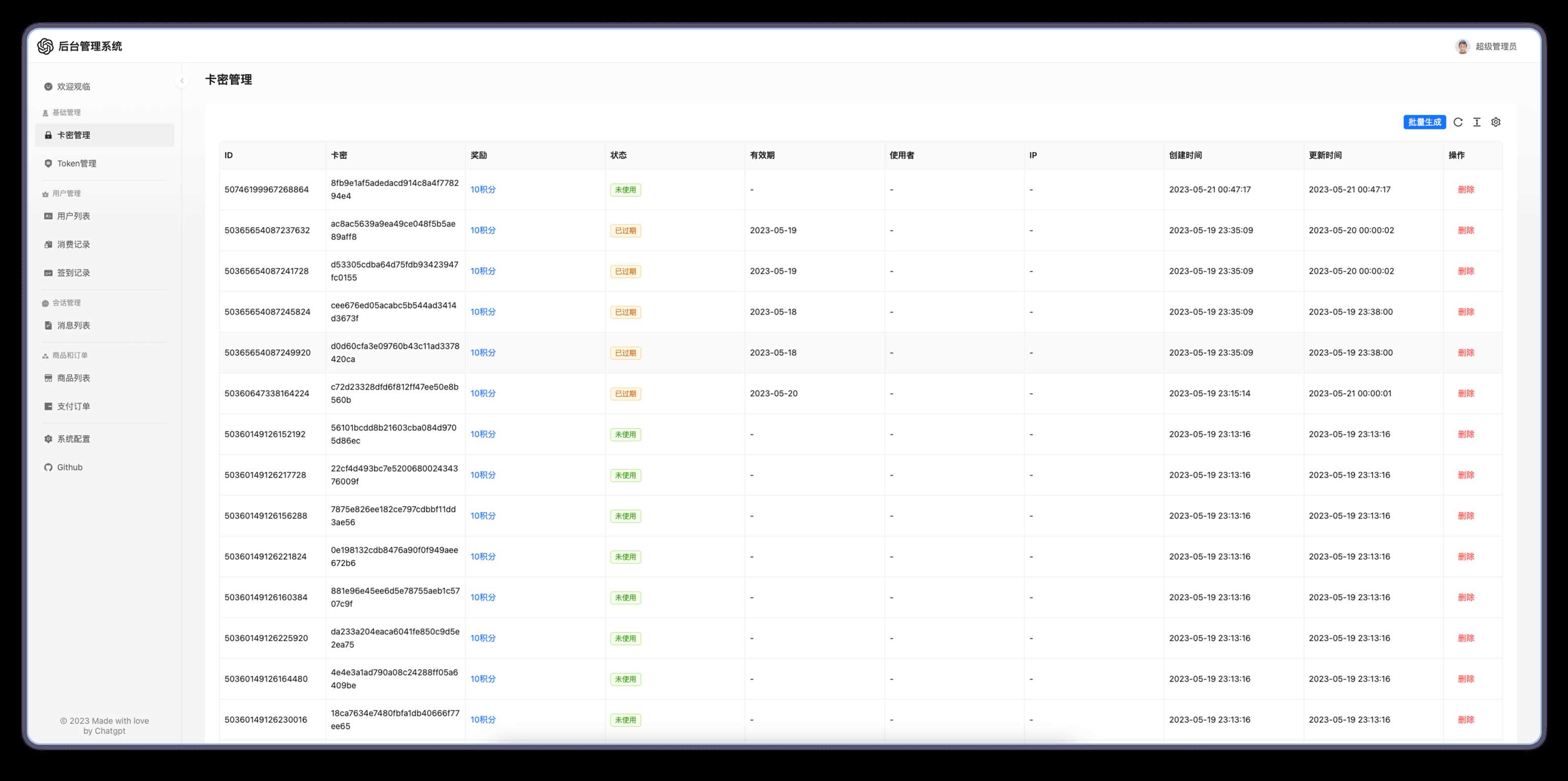
Task: Collapse the sidebar using the chevron
Action: click(182, 80)
